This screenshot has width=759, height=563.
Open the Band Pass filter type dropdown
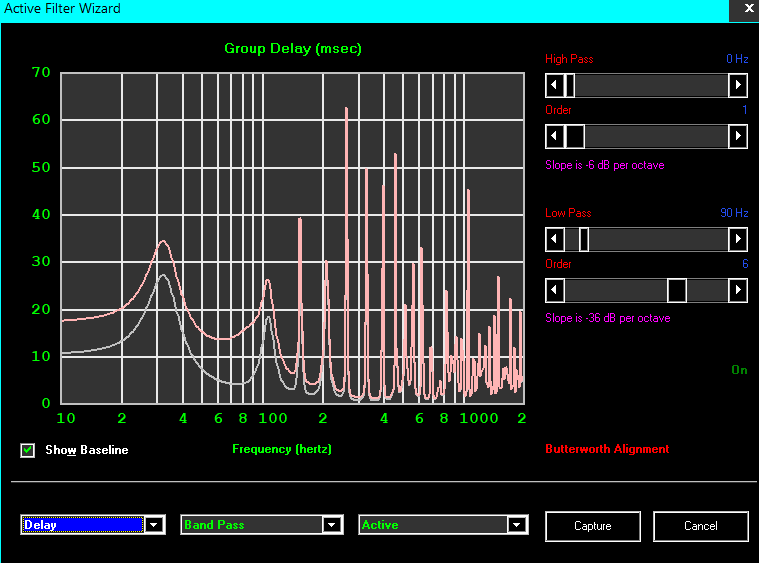click(332, 525)
